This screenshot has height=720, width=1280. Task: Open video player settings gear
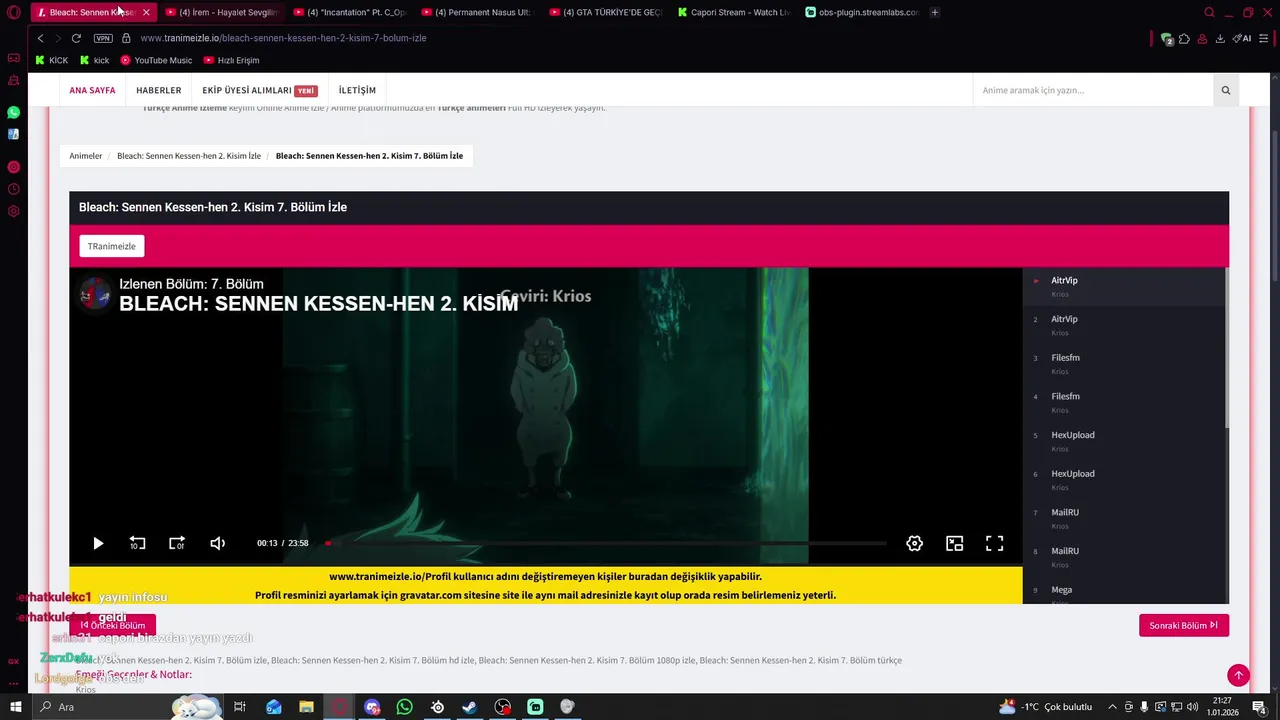(914, 543)
